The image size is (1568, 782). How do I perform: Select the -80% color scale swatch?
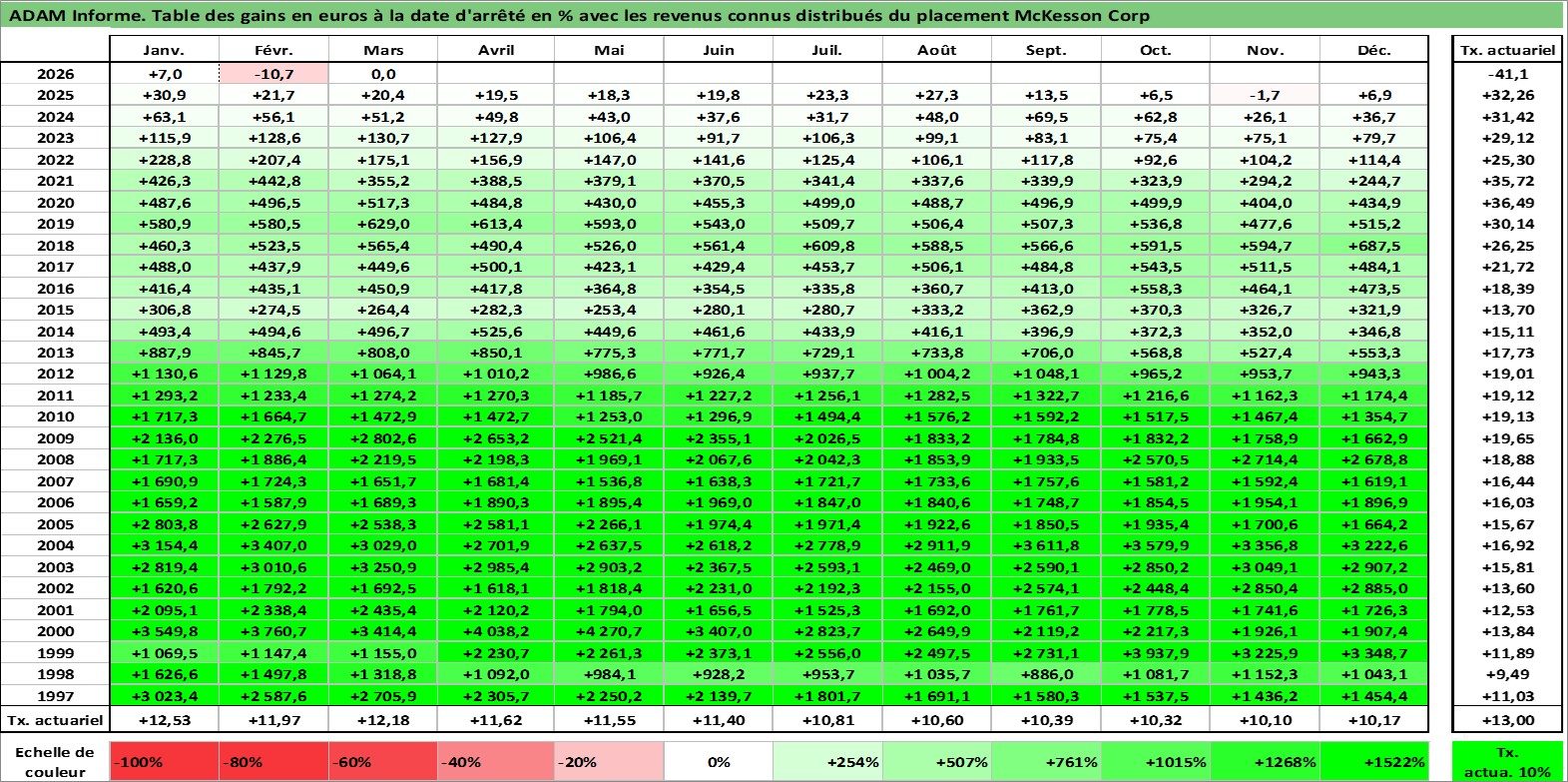273,761
